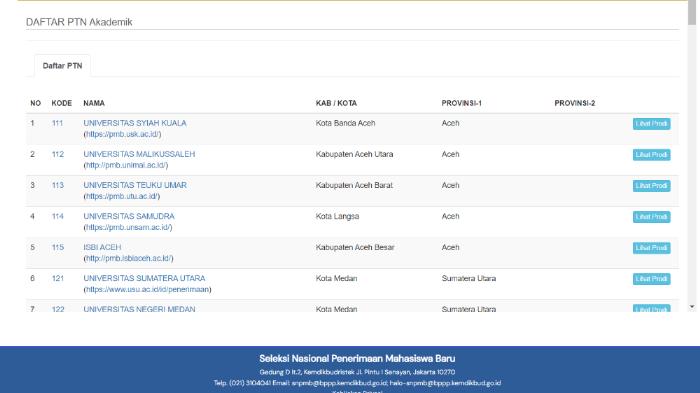Screen dimensions: 700x393
Task: Click Lihat Prodi for Universitas Samudra
Action: click(x=651, y=217)
